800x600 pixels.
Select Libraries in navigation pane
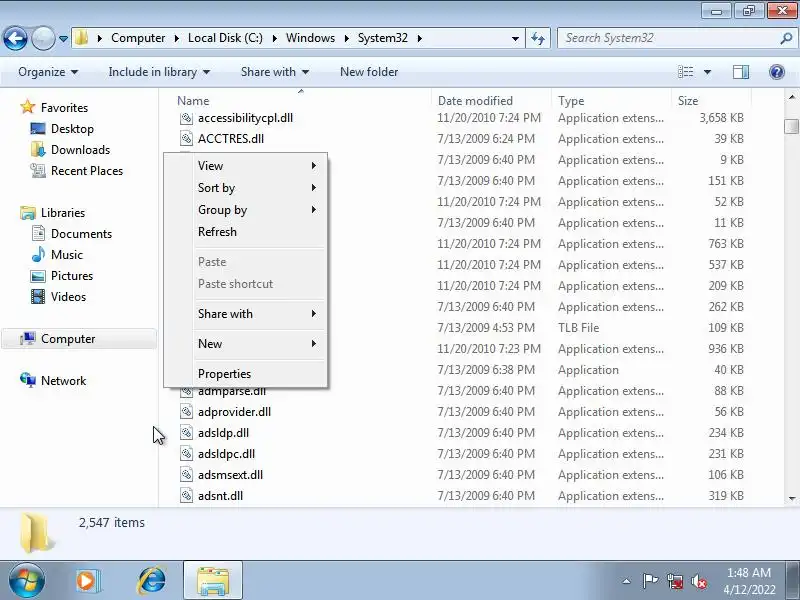(63, 213)
